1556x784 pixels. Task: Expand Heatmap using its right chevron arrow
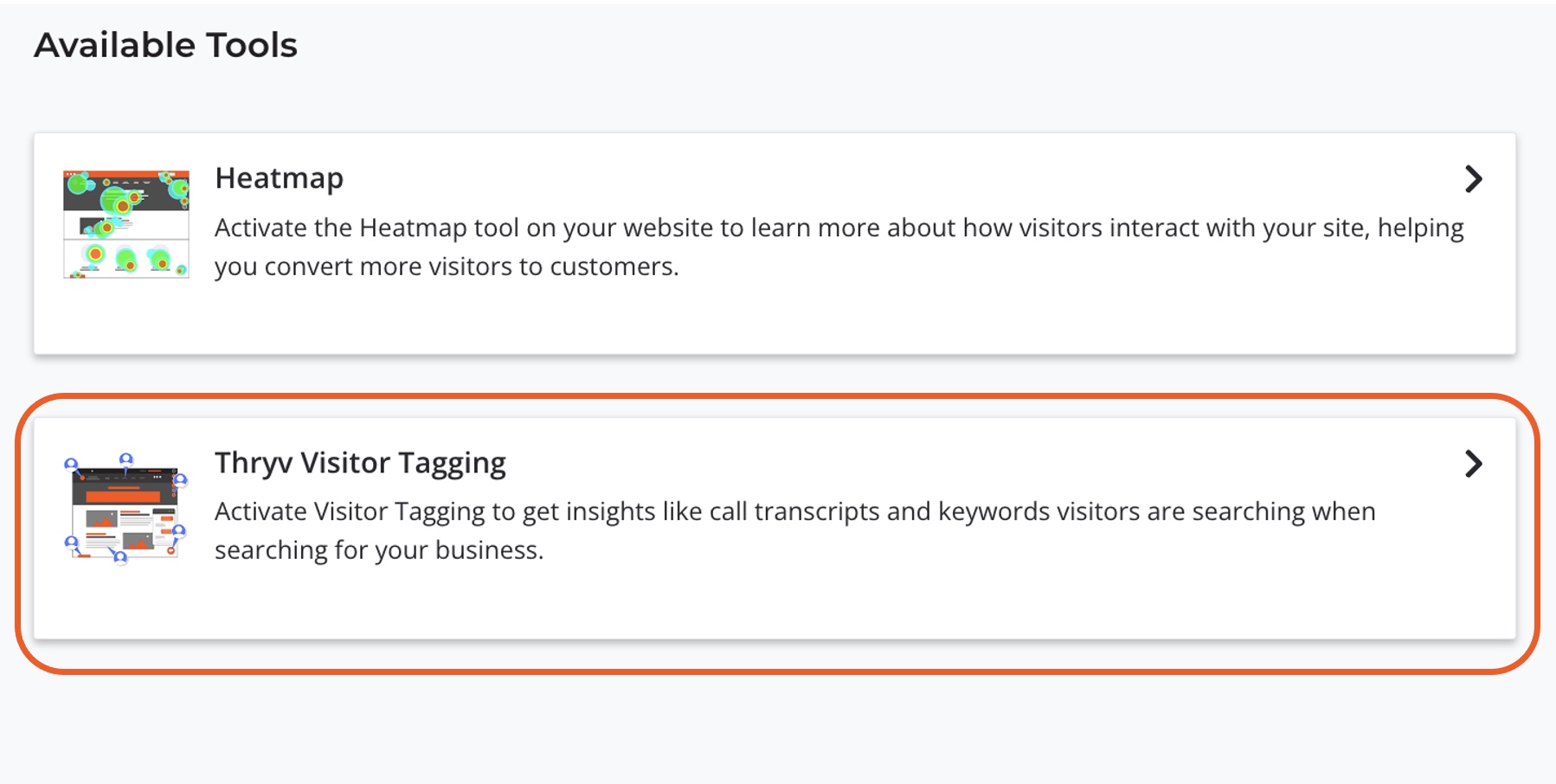click(x=1473, y=179)
